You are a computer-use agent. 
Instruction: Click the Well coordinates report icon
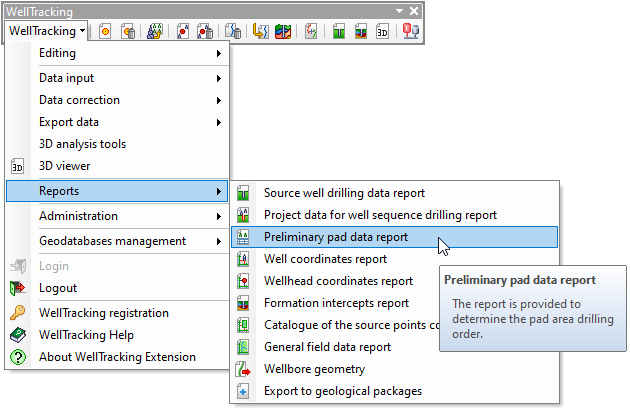pyautogui.click(x=243, y=259)
